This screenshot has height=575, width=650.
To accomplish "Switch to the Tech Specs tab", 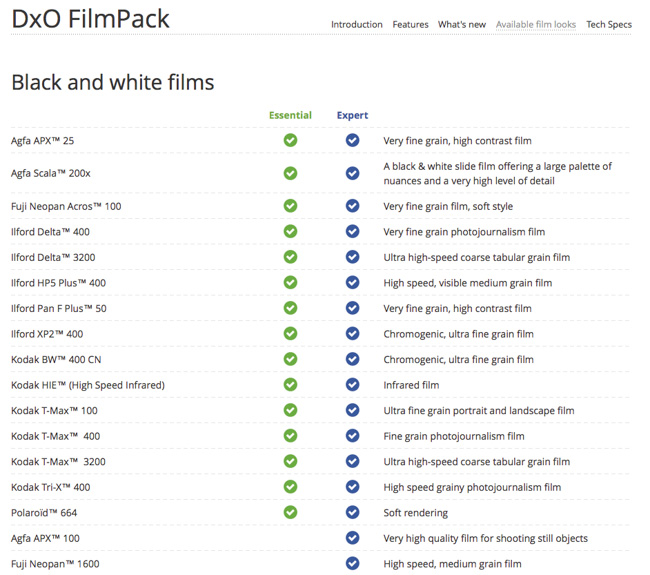I will pos(609,24).
